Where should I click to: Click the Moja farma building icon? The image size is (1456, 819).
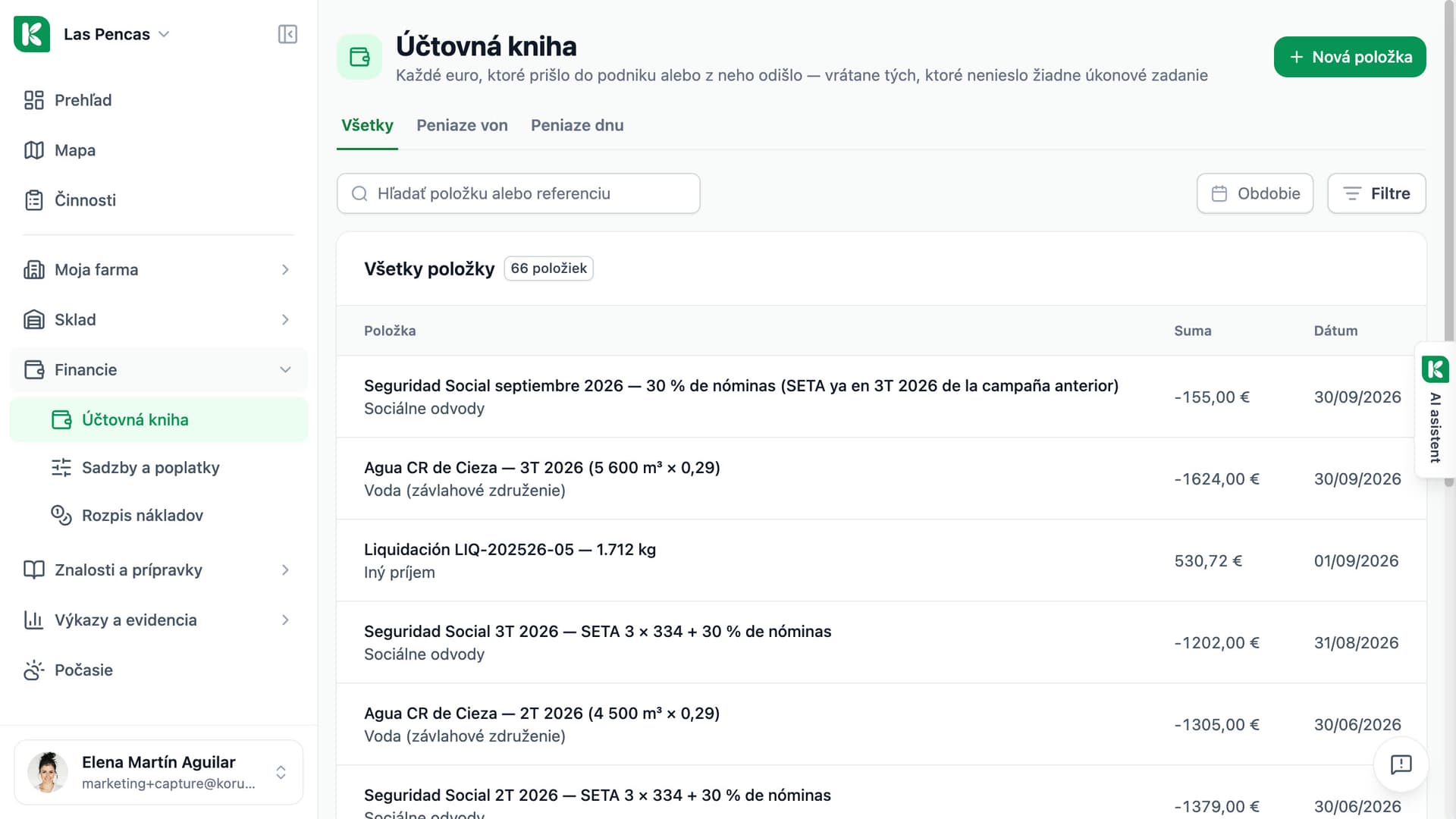[x=34, y=270]
